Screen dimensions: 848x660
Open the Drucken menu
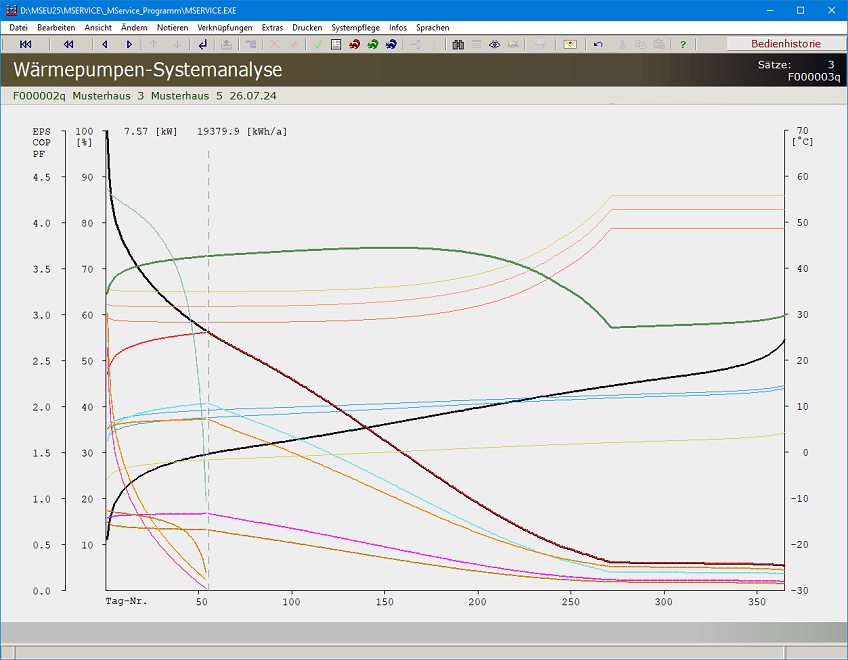(307, 28)
